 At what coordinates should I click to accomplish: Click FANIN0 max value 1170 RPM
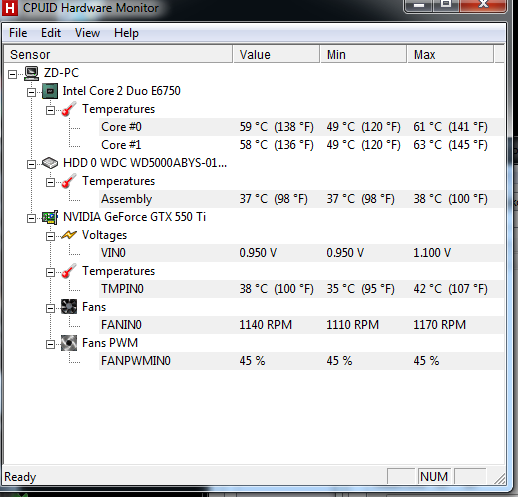pyautogui.click(x=439, y=325)
